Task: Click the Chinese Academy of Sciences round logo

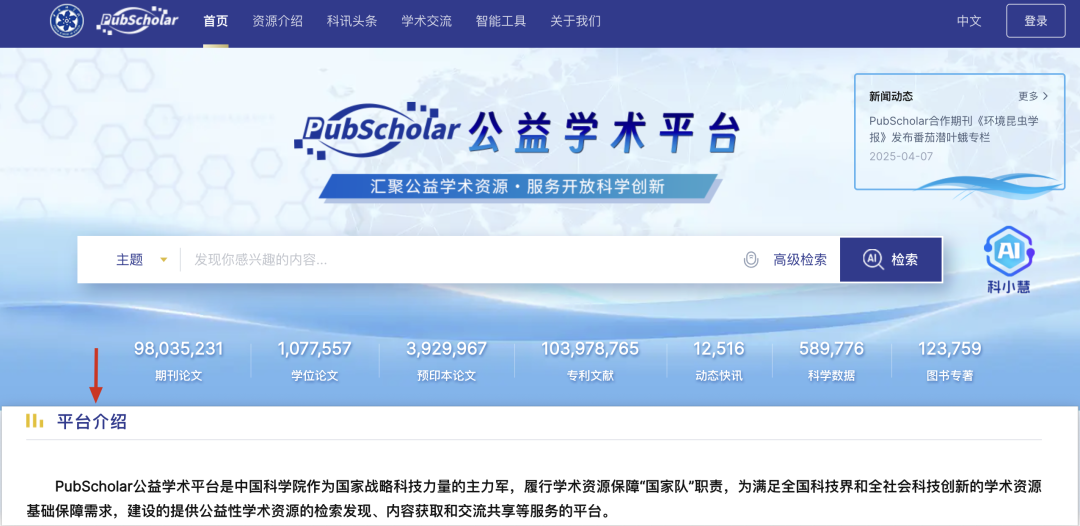Action: [x=66, y=21]
